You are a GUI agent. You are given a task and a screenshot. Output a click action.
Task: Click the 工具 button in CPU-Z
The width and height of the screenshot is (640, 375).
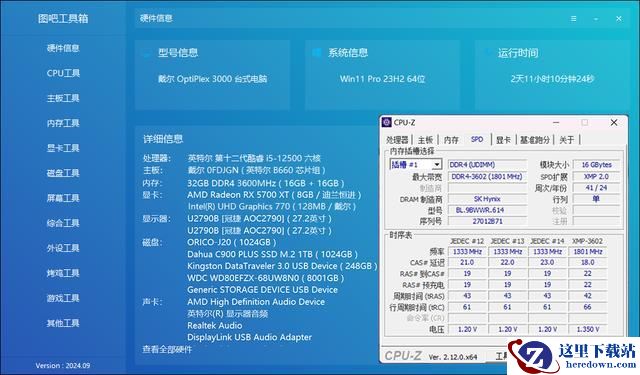(x=500, y=356)
